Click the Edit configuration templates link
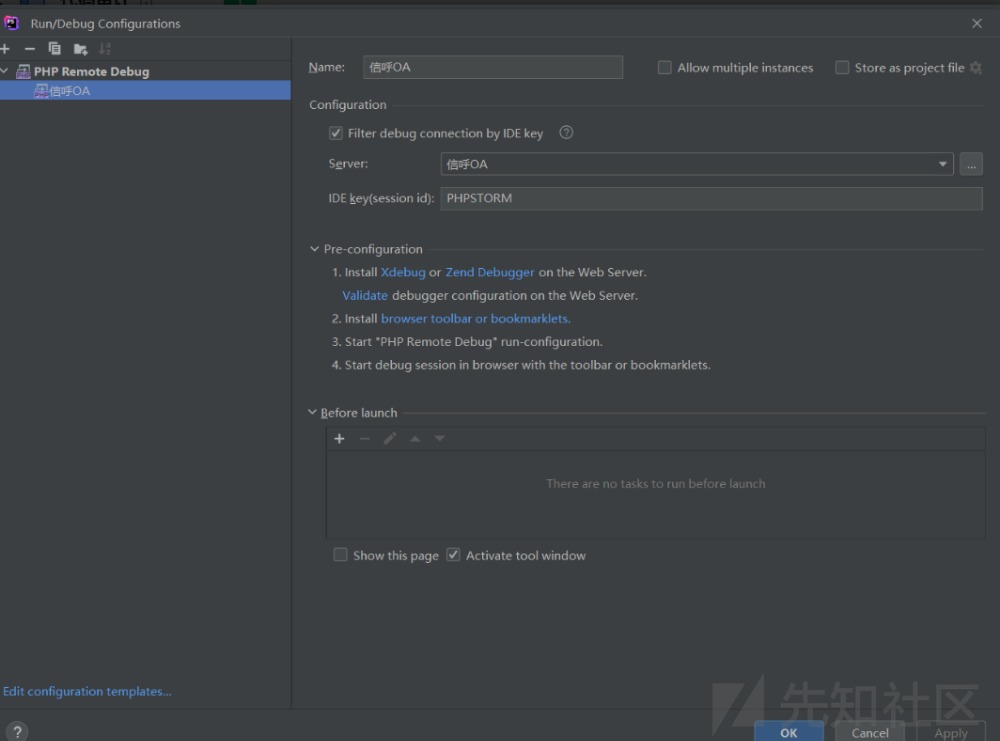This screenshot has height=741, width=1000. [x=87, y=691]
